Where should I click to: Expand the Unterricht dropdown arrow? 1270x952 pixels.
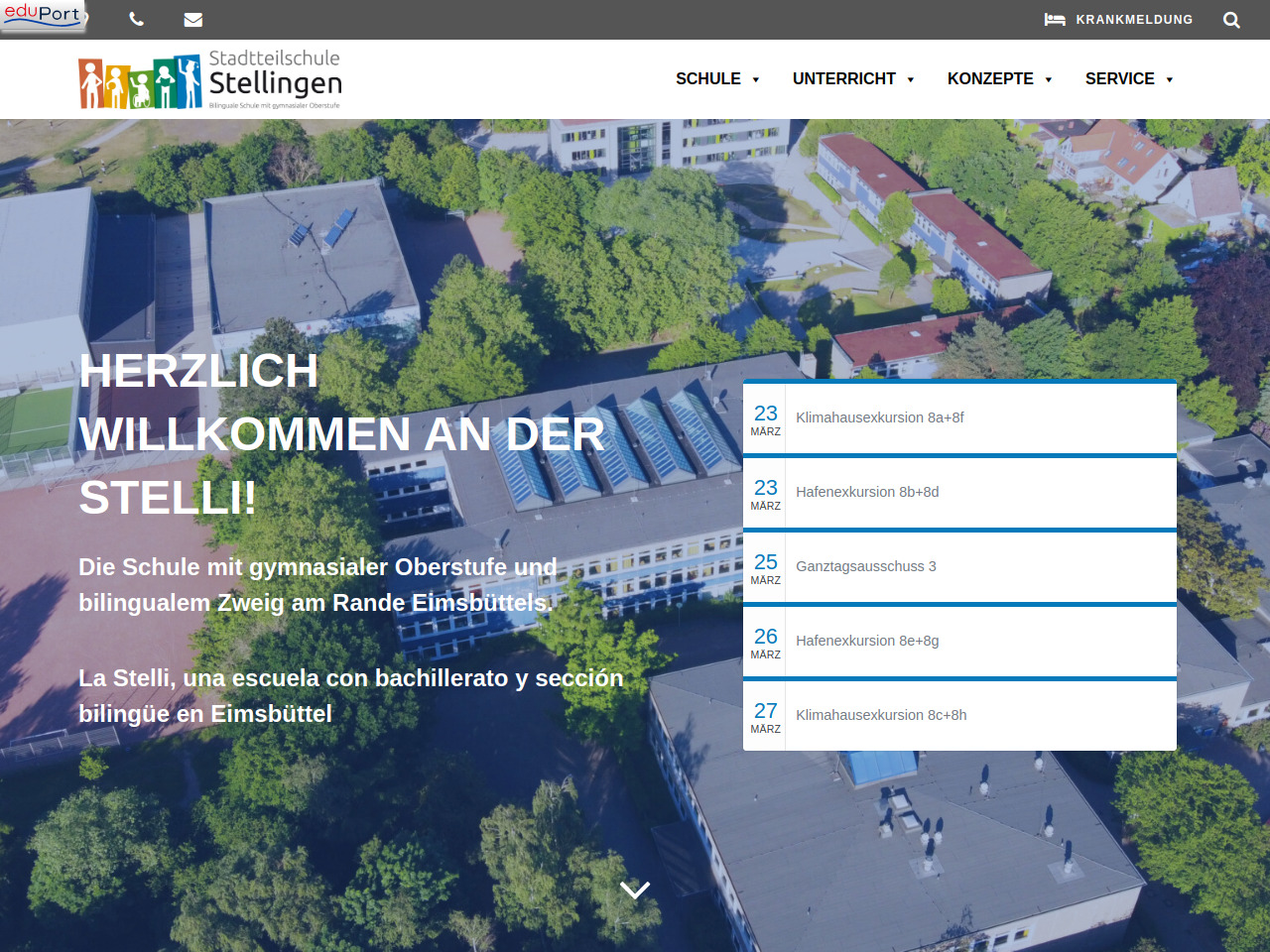coord(911,79)
